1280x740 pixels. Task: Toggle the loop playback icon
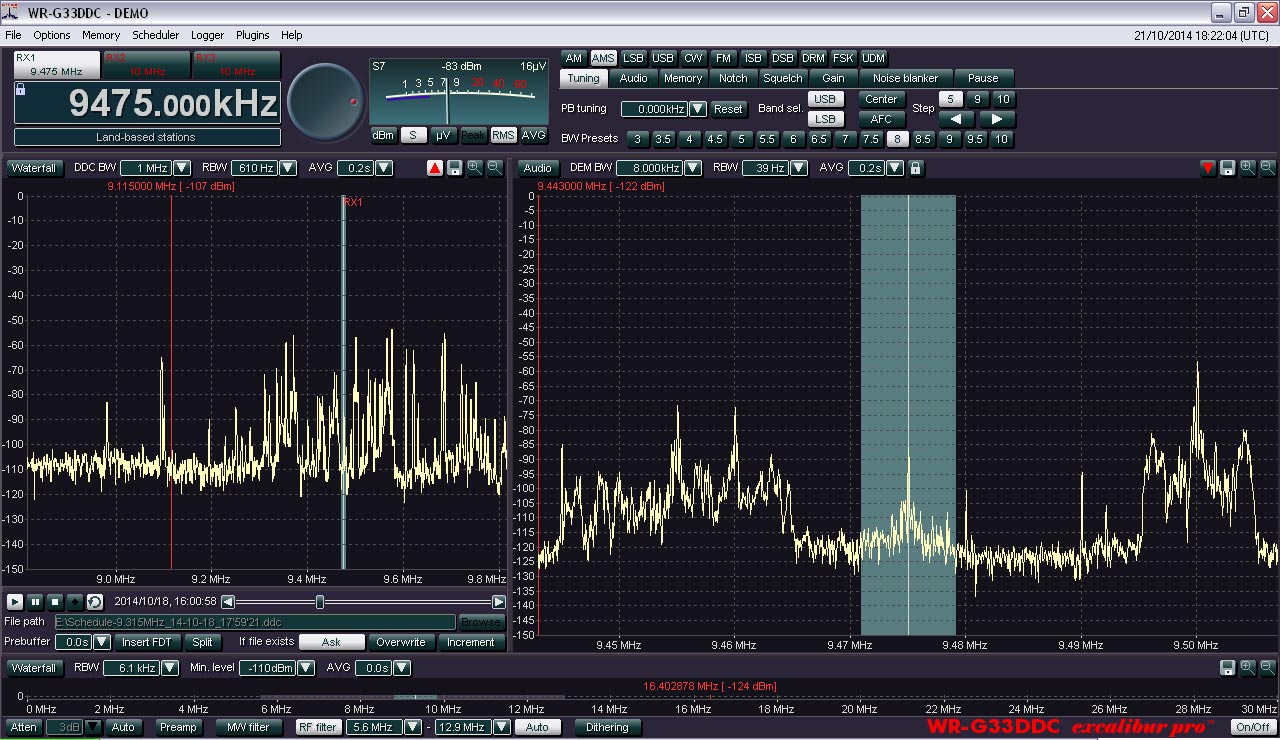click(x=94, y=602)
